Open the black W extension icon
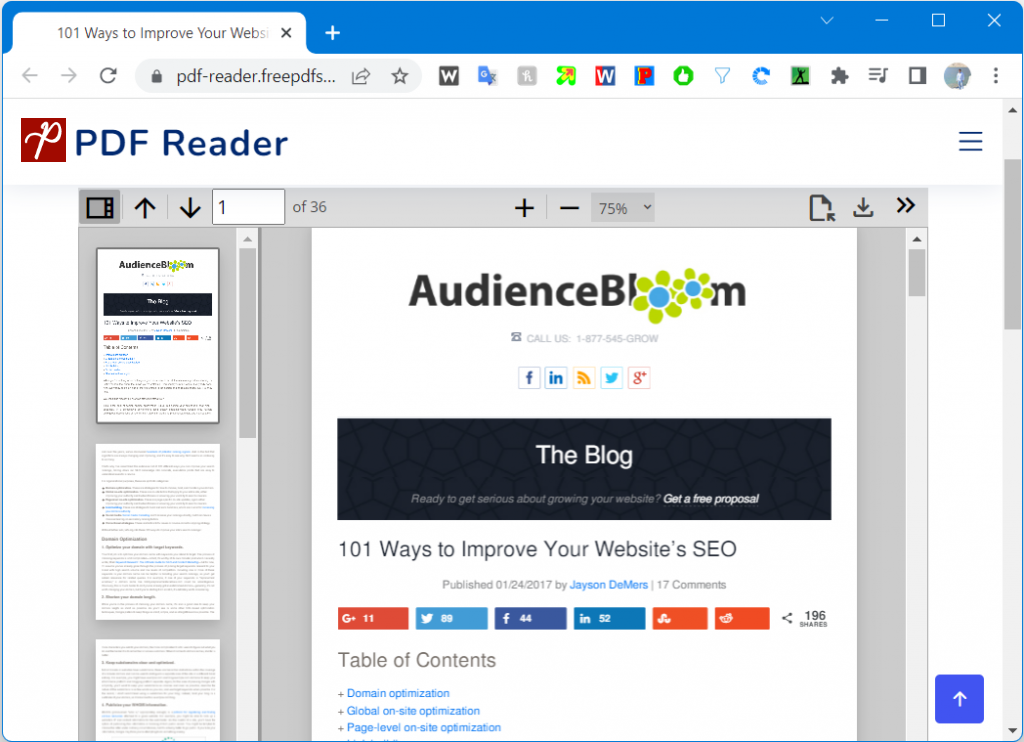Viewport: 1024px width, 742px height. 449,76
